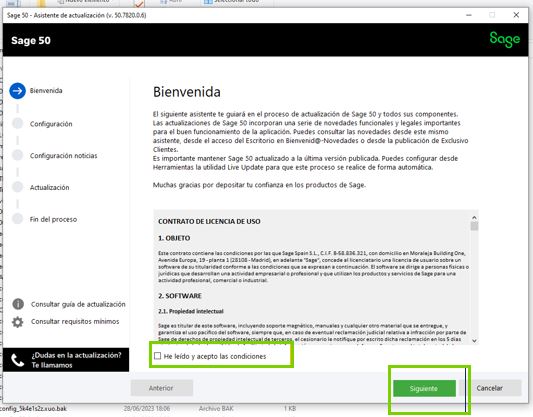This screenshot has width=533, height=417.
Task: Click the Anterior button
Action: point(162,388)
